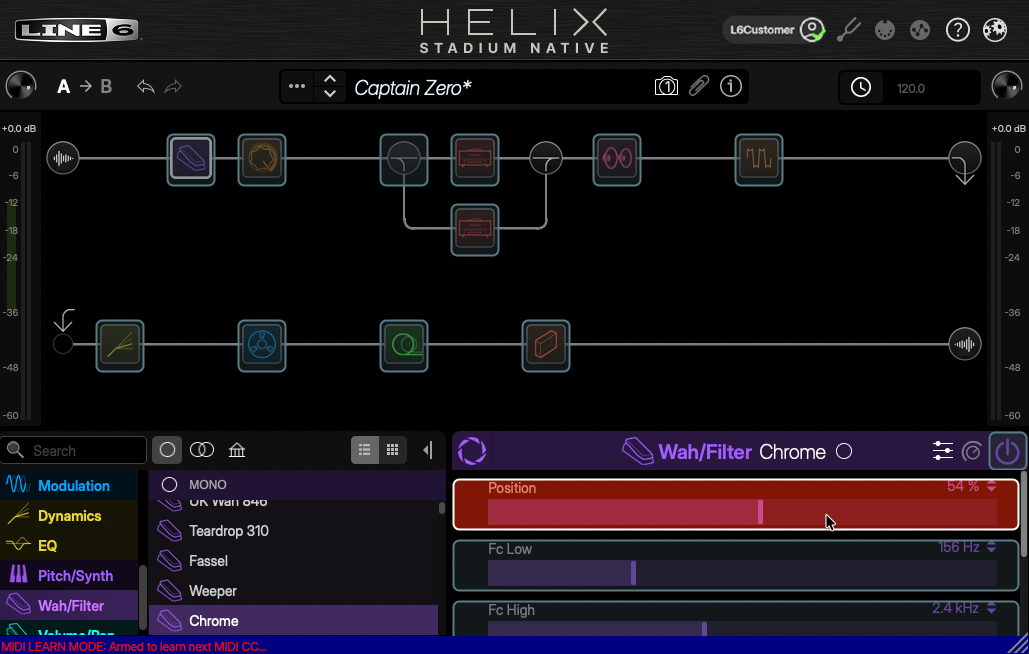Choose the Fassel model
Viewport: 1029px width, 654px height.
click(293, 561)
